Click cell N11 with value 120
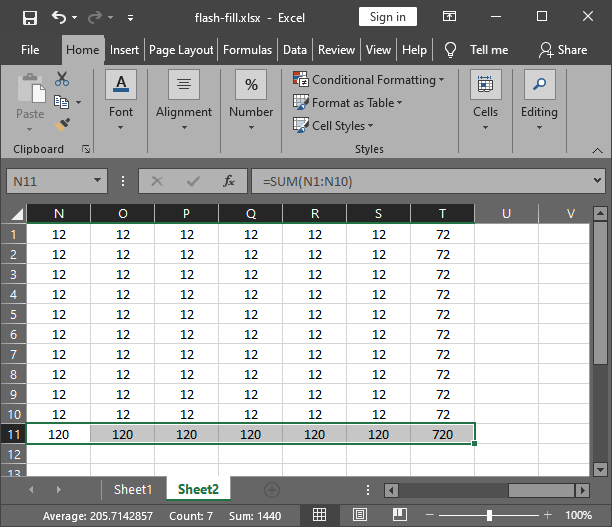Image resolution: width=612 pixels, height=527 pixels. [59, 434]
